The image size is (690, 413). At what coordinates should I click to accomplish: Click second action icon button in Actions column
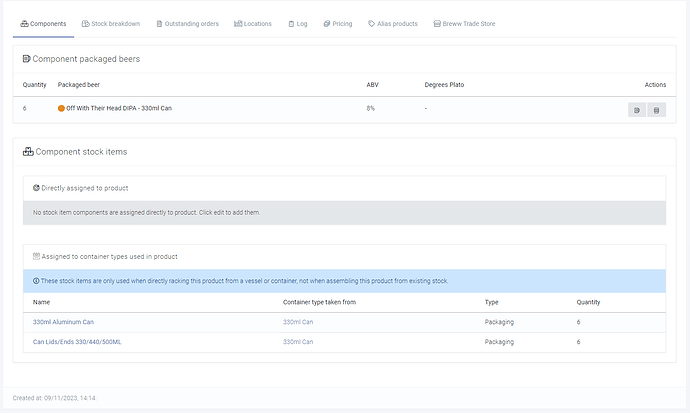[x=656, y=110]
